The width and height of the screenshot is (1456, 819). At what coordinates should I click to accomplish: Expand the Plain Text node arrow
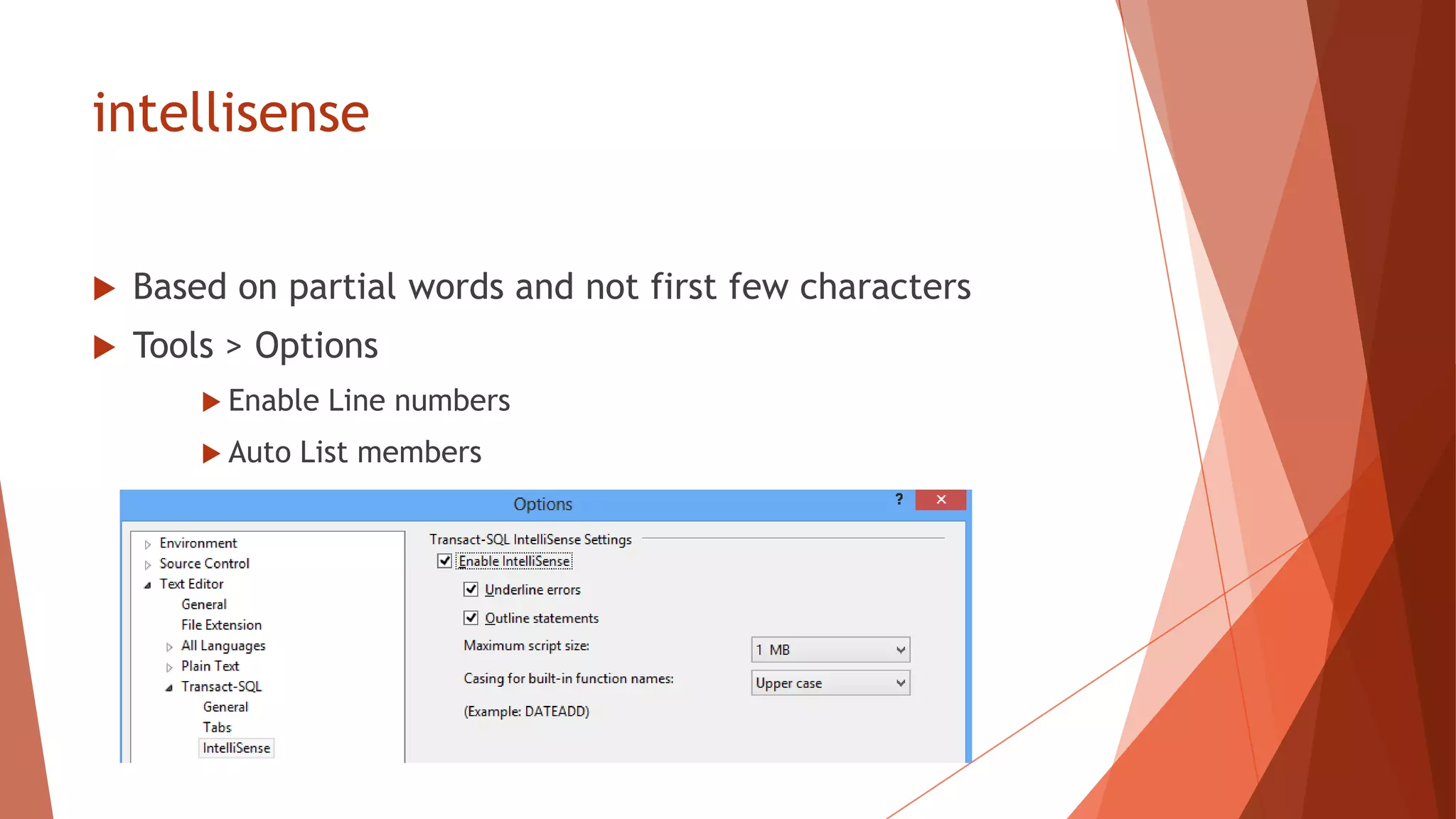click(169, 668)
